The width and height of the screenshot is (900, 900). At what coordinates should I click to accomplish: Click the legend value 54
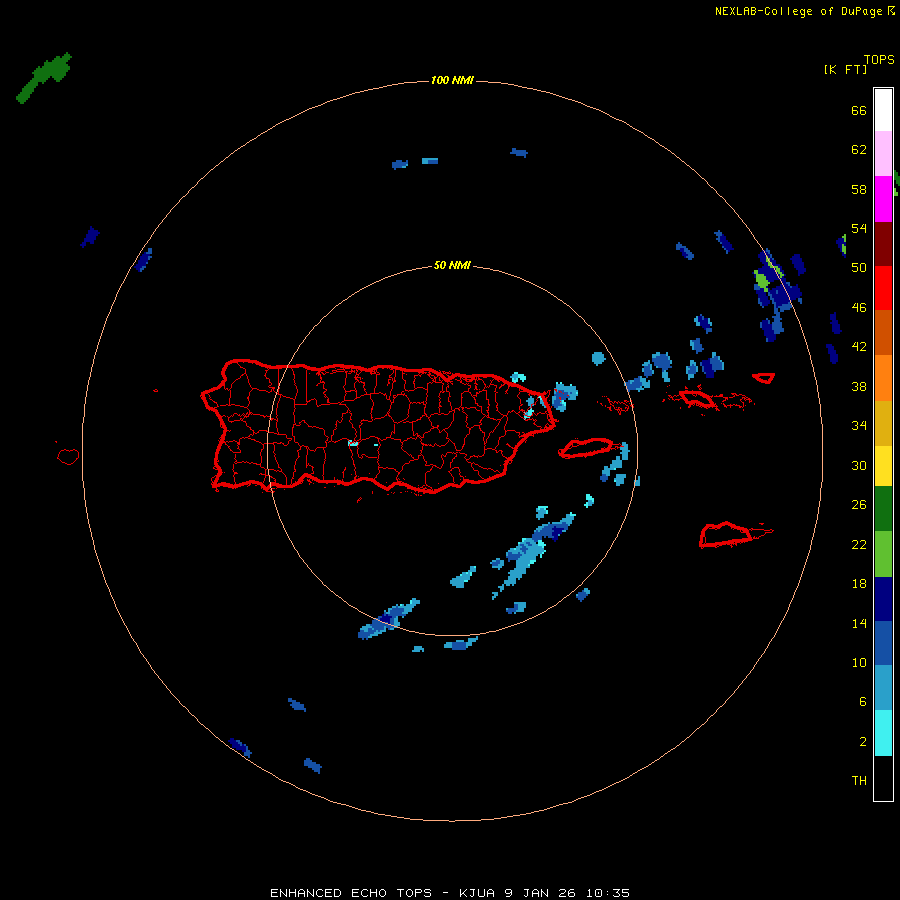click(859, 228)
